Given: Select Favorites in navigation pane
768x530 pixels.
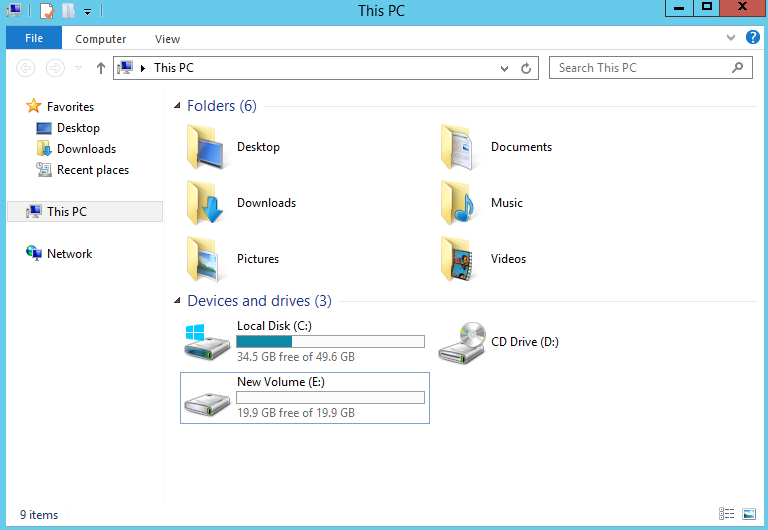Looking at the screenshot, I should 70,106.
